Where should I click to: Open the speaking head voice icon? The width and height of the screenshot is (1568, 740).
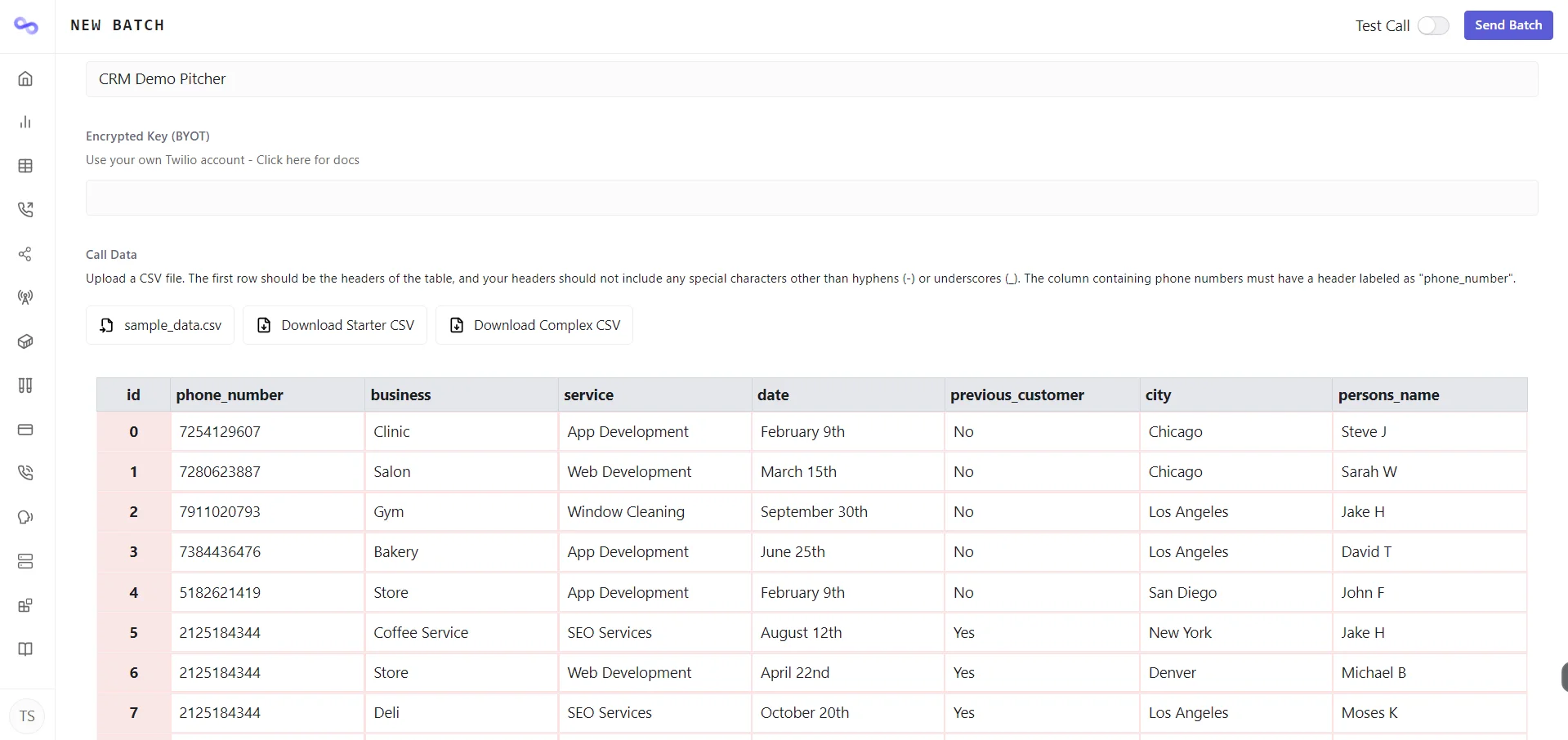25,517
